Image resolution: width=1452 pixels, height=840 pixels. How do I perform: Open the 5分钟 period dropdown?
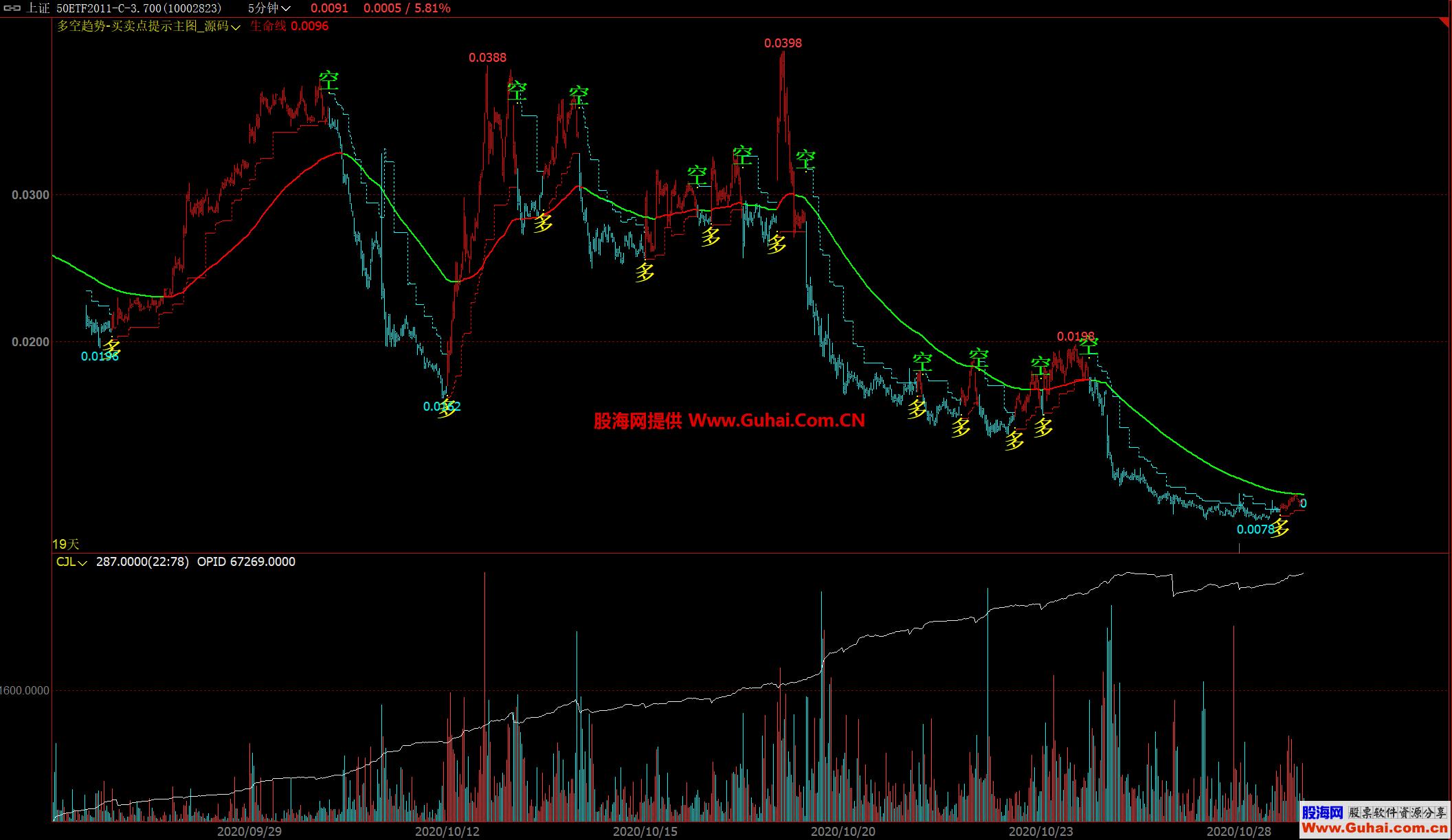269,8
